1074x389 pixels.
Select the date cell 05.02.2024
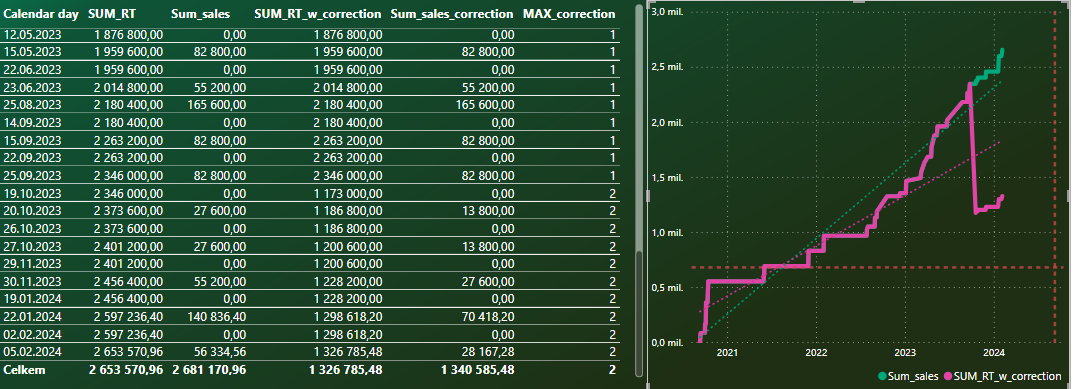pyautogui.click(x=33, y=352)
